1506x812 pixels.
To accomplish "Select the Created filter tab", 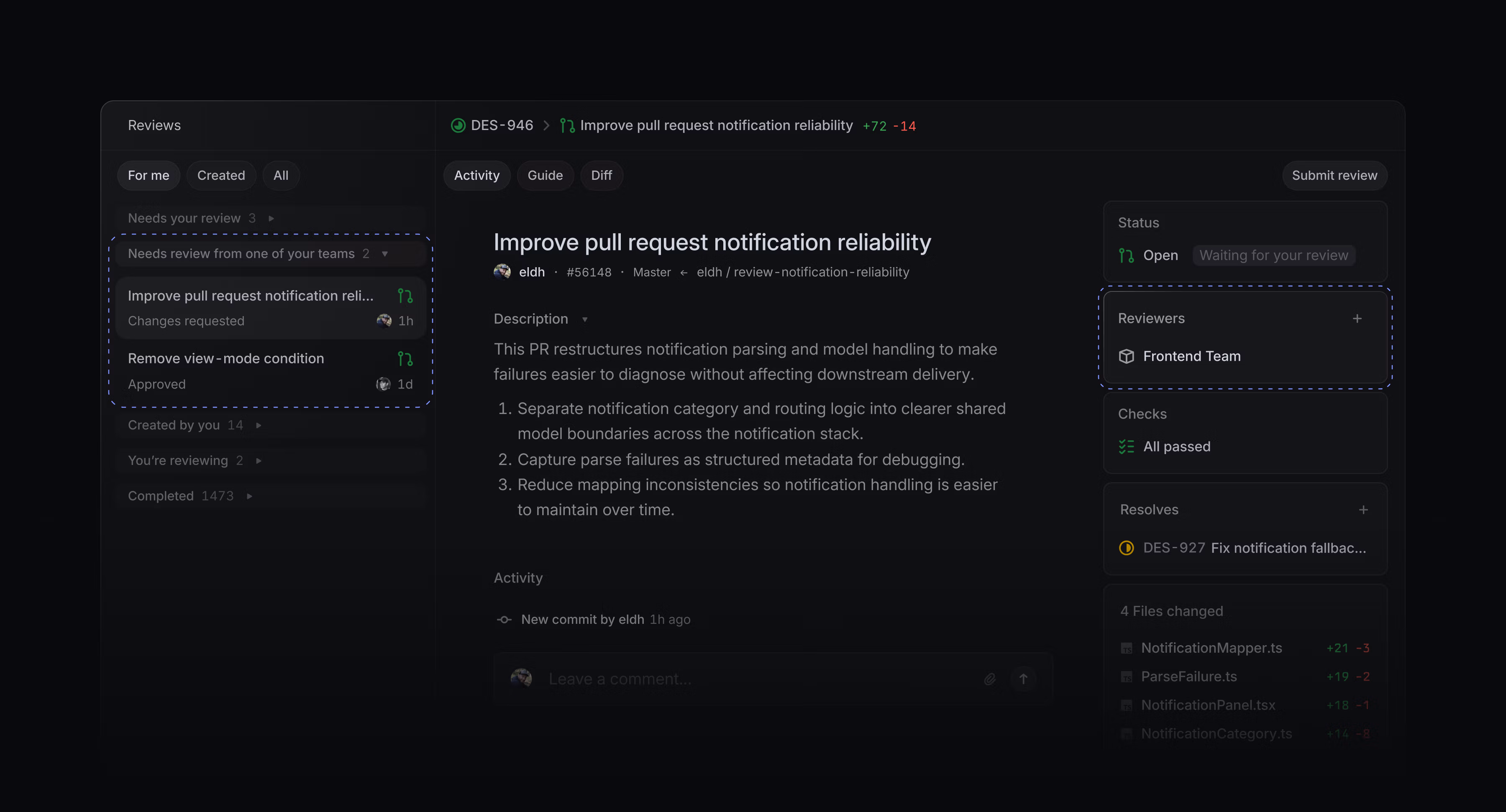I will [221, 175].
